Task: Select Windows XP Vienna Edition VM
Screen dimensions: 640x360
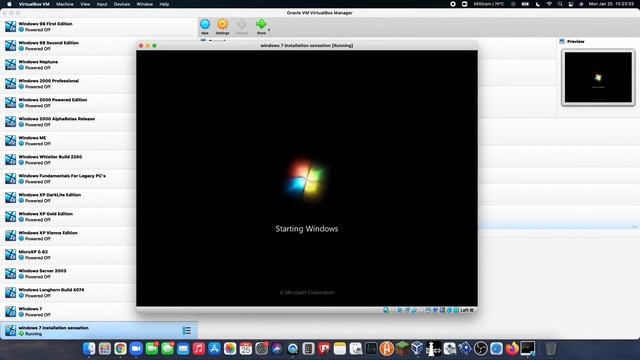Action: pyautogui.click(x=99, y=235)
